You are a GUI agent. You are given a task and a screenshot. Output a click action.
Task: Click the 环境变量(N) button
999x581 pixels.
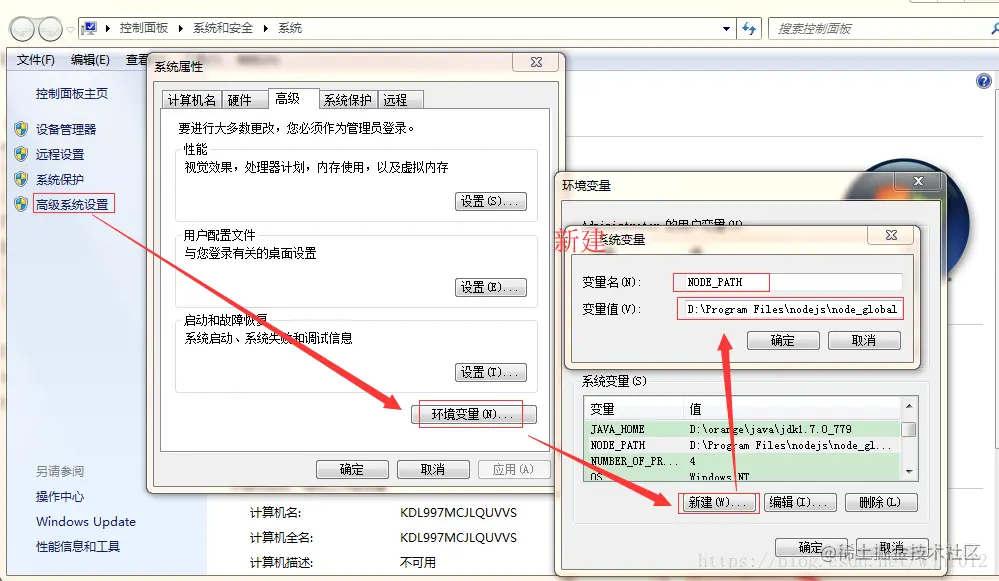pyautogui.click(x=473, y=414)
